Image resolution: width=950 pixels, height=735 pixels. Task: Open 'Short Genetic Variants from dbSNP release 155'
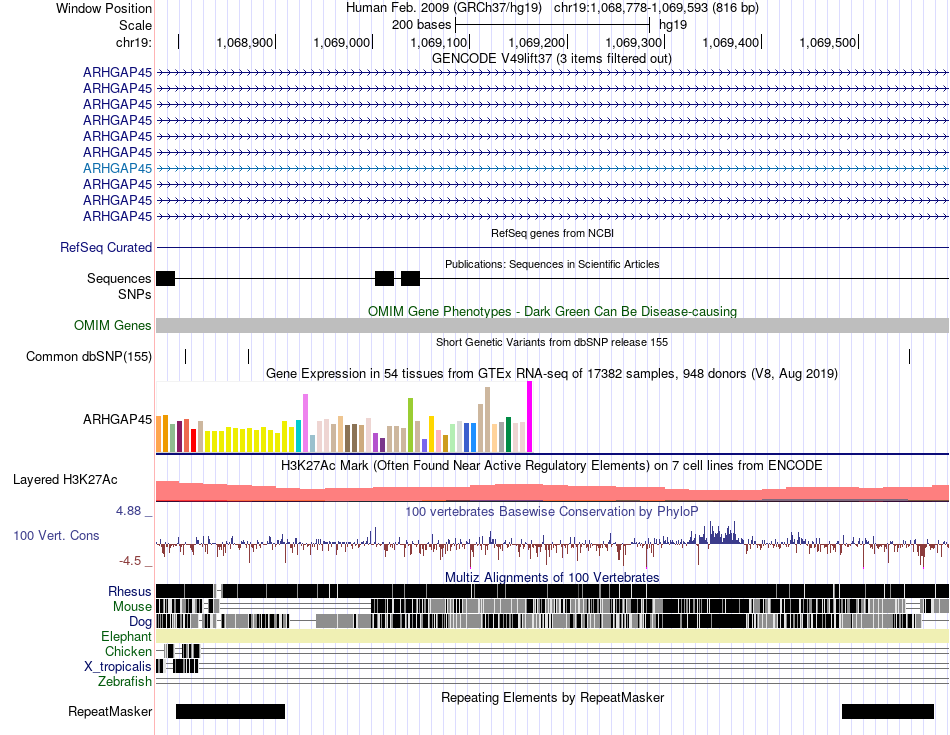(x=552, y=342)
